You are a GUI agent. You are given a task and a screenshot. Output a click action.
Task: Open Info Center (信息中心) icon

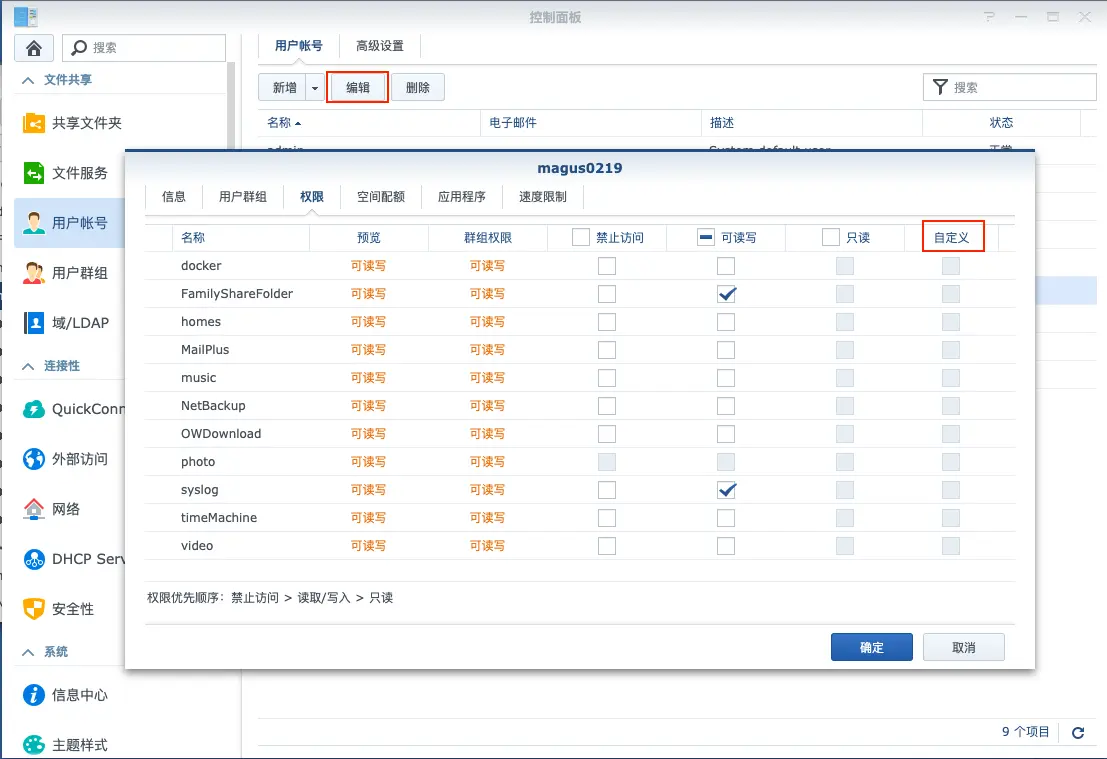34,695
